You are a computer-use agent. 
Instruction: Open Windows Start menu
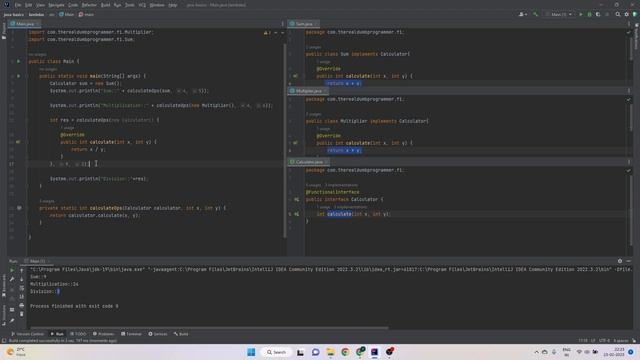coord(251,352)
